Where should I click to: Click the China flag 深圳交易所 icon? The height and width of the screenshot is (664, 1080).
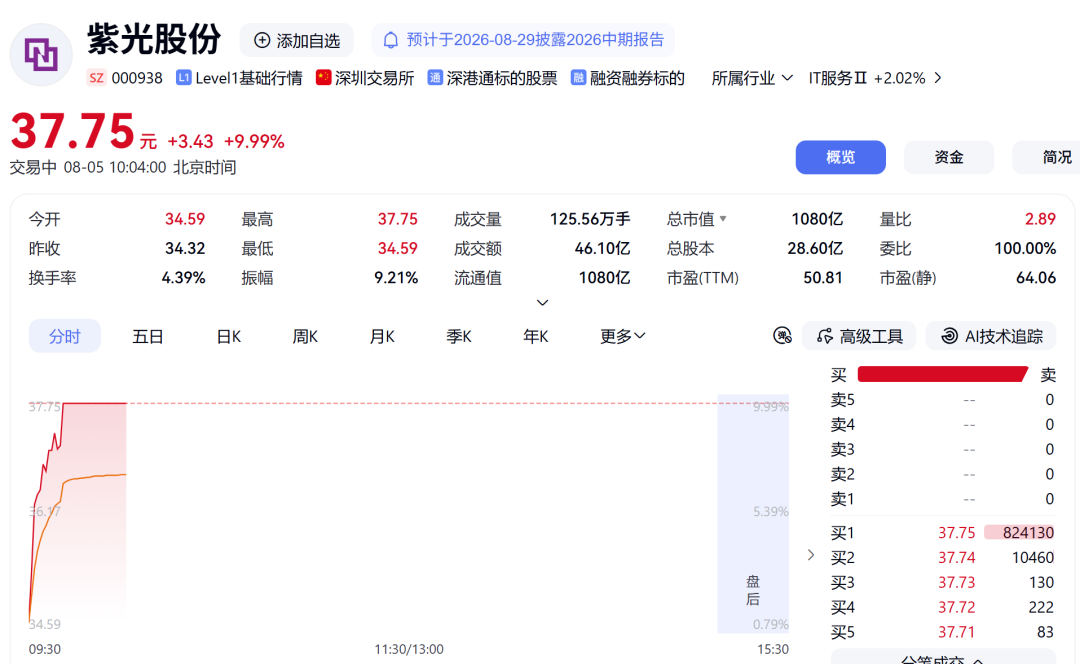(323, 77)
